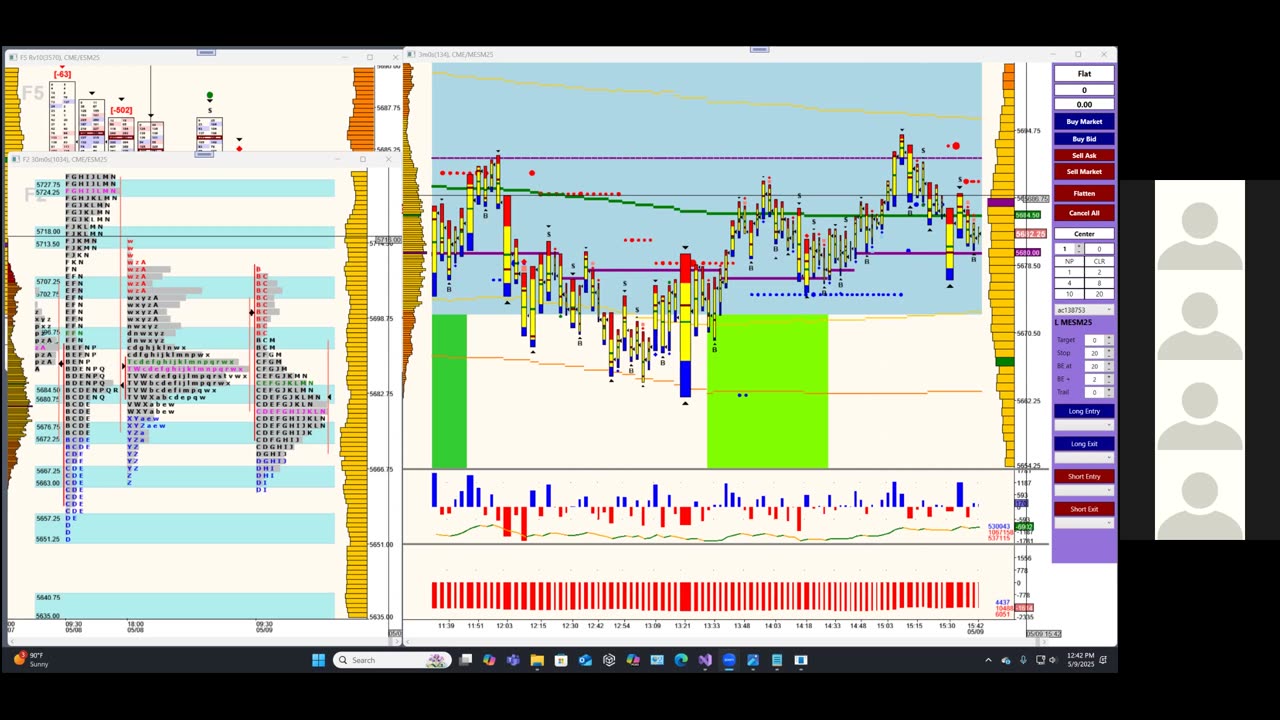Click the BE + value field
This screenshot has height=720, width=1280.
click(1095, 379)
